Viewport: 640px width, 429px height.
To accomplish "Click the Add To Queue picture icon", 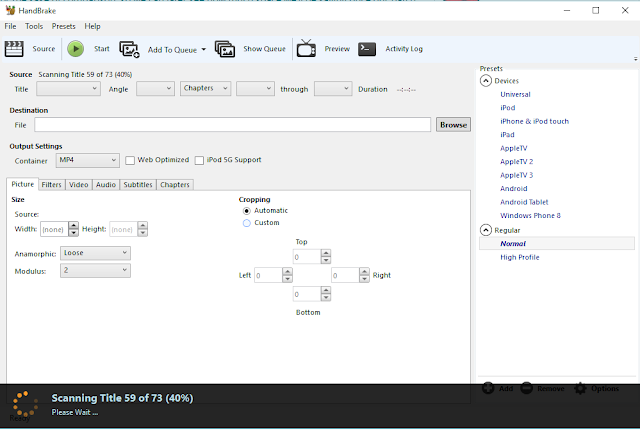I will click(129, 49).
